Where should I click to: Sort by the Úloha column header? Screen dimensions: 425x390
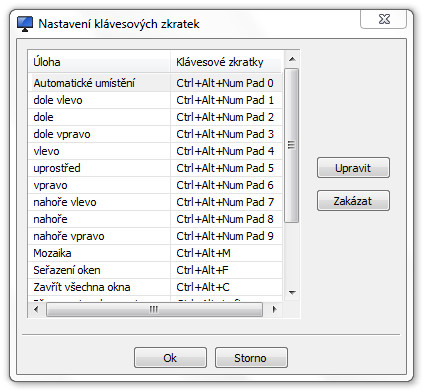pyautogui.click(x=99, y=62)
